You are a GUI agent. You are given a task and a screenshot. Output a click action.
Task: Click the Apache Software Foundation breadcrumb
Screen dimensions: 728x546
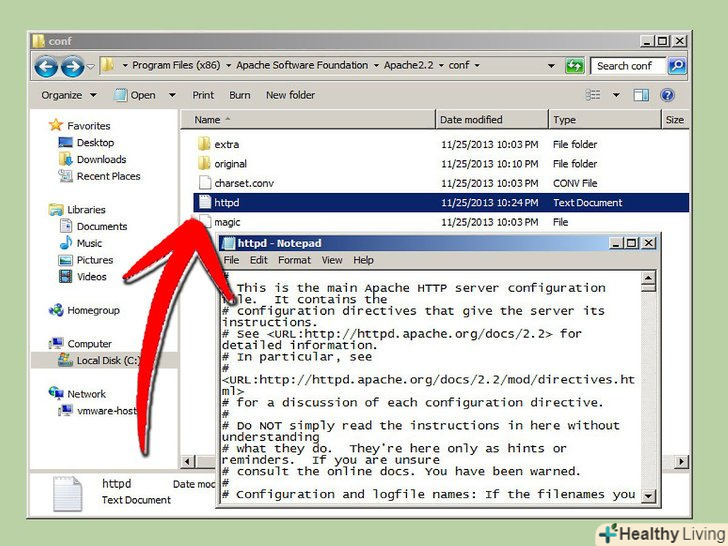click(x=302, y=65)
